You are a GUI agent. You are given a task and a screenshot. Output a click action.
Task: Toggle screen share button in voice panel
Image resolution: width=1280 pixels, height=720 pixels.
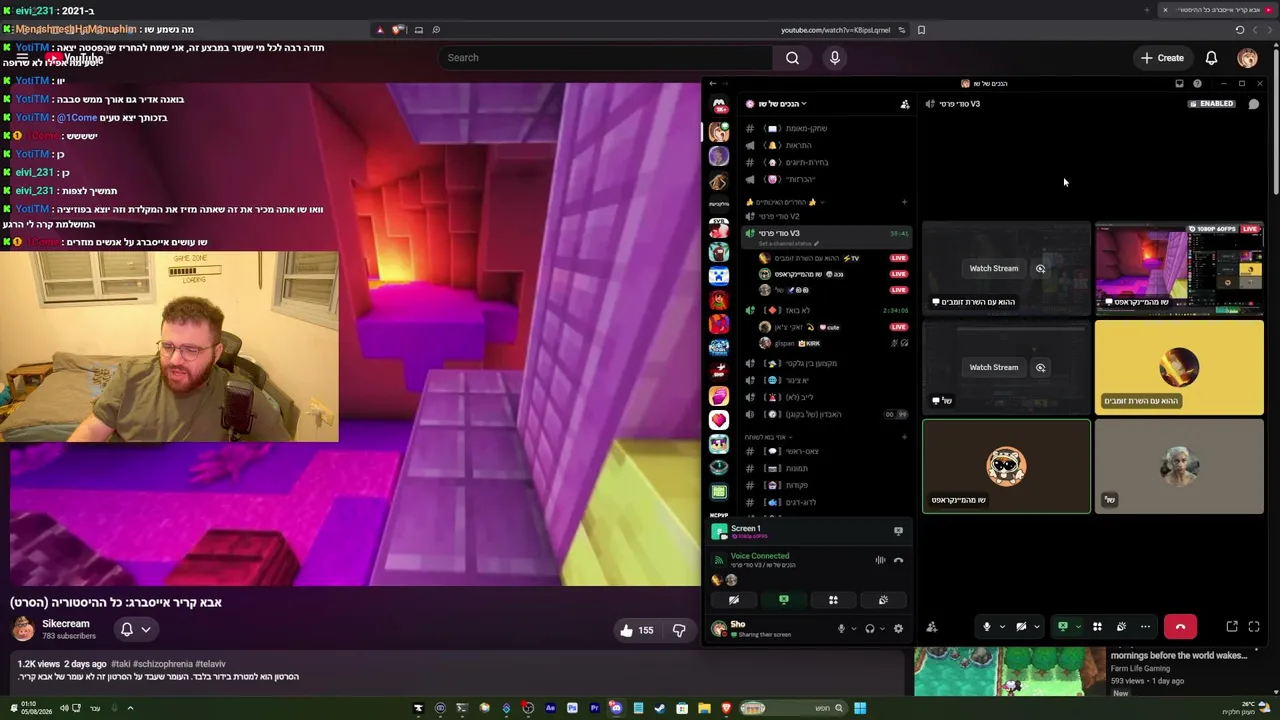point(784,600)
